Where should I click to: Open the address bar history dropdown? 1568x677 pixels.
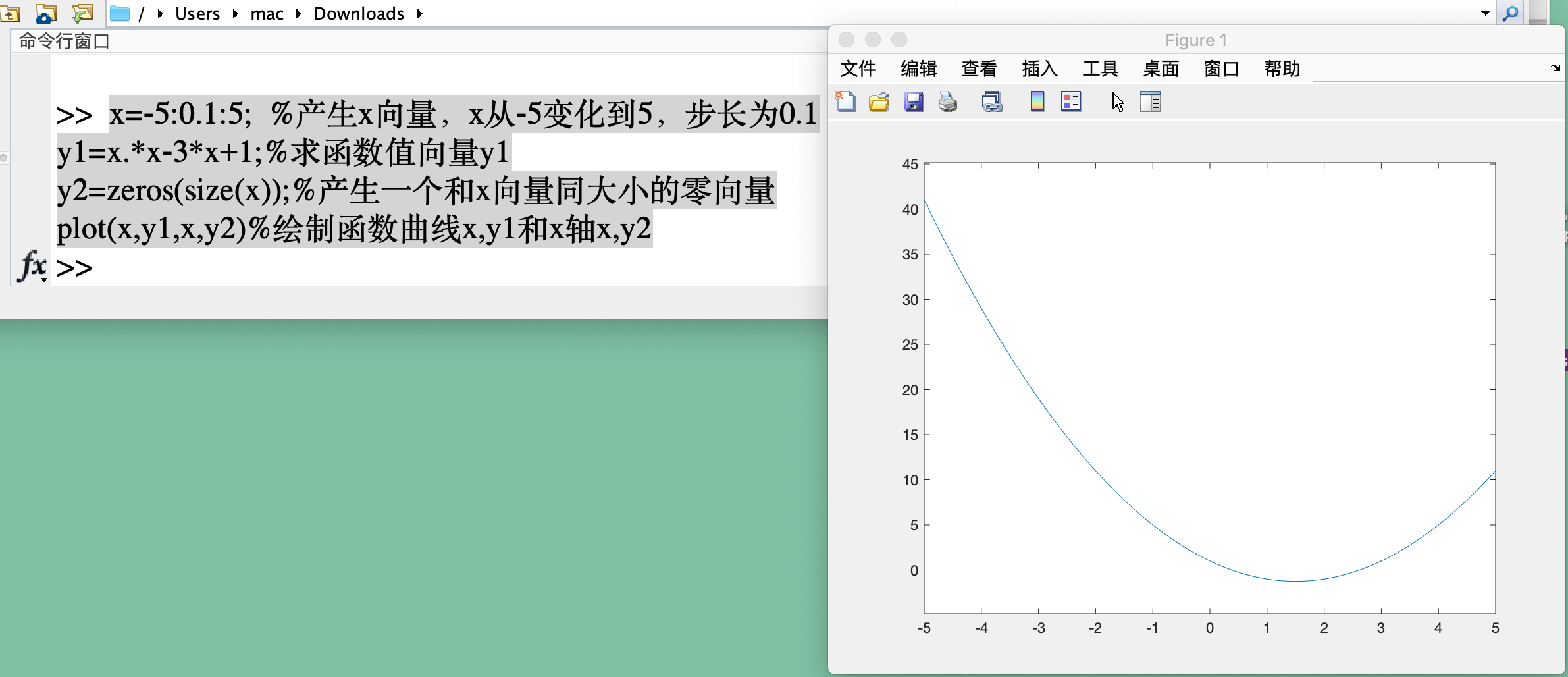click(x=1484, y=13)
